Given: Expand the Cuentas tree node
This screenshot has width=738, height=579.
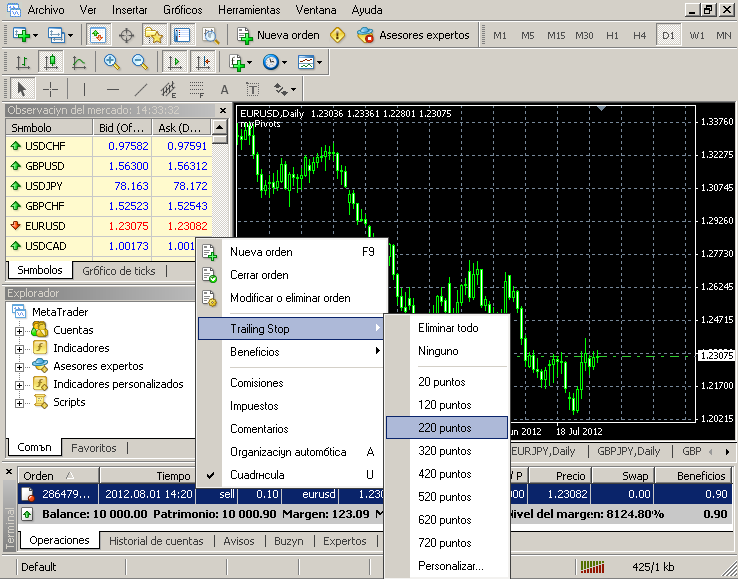Looking at the screenshot, I should click(19, 330).
